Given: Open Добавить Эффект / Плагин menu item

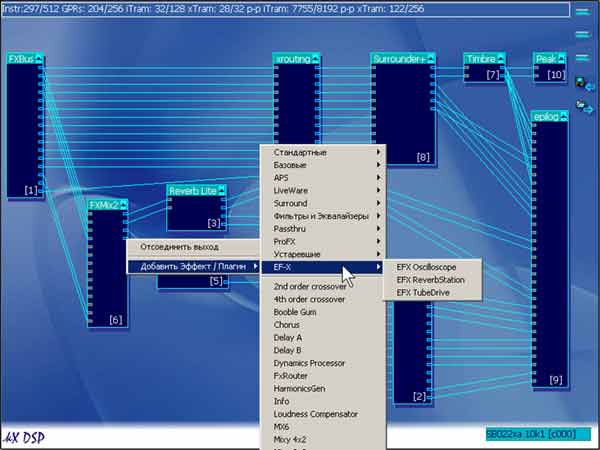Looking at the screenshot, I should pos(194,266).
